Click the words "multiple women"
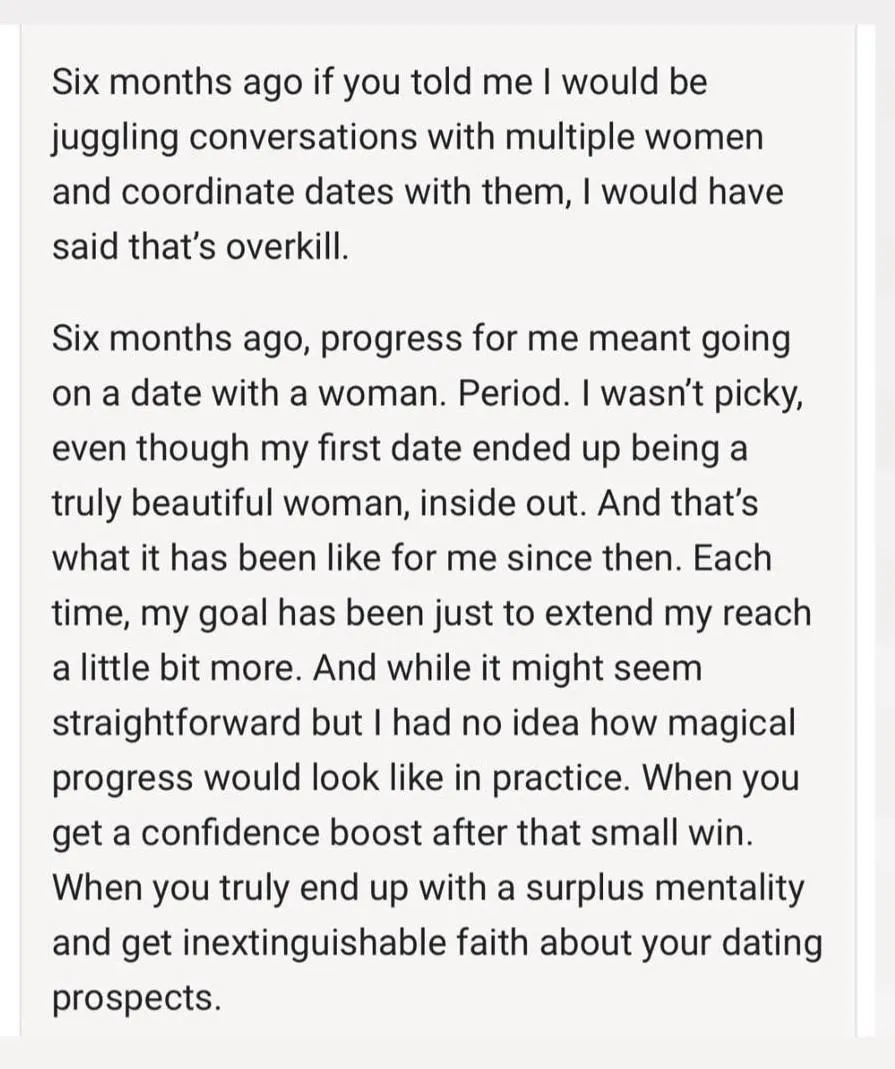 tap(634, 136)
